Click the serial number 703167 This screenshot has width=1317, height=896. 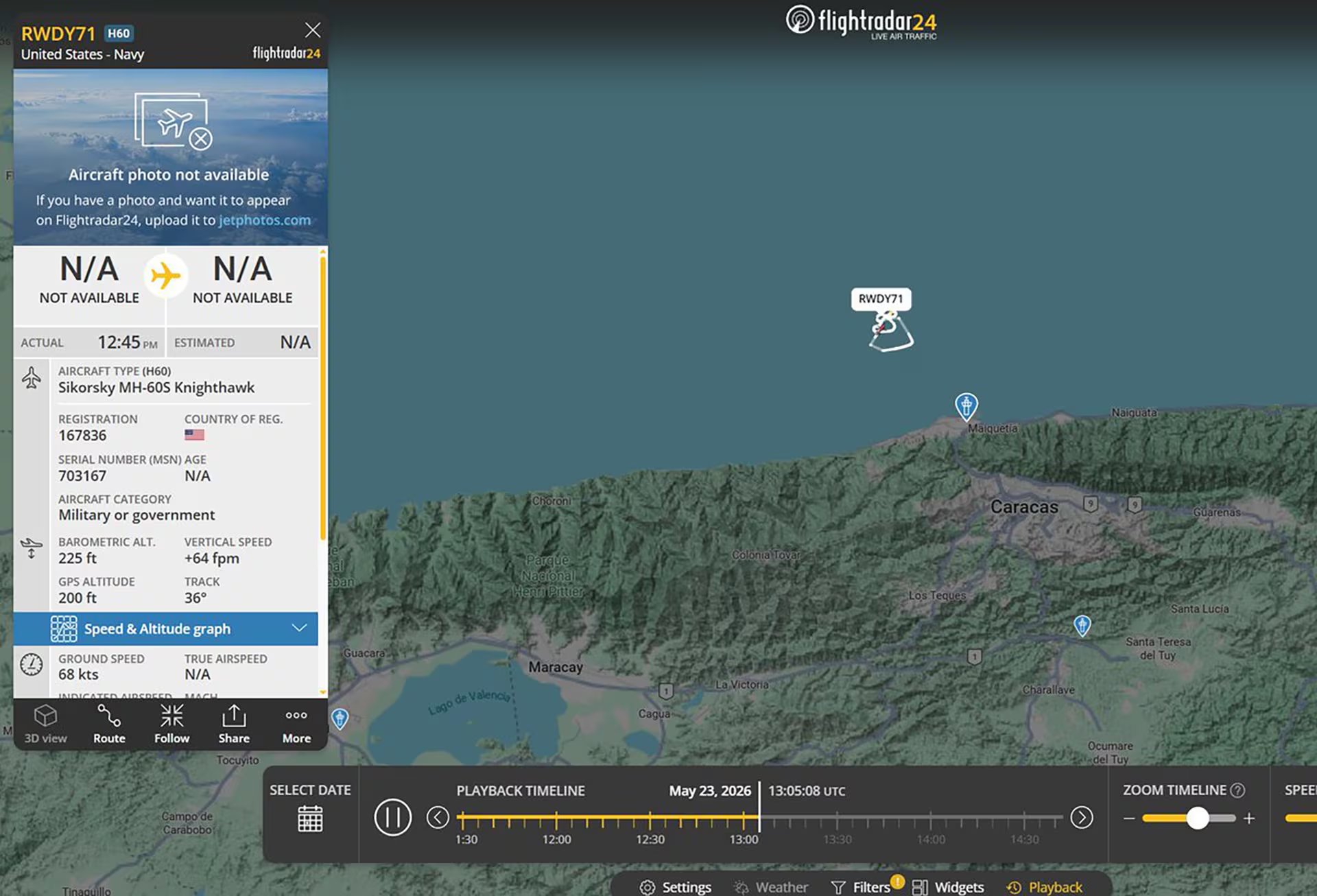tap(82, 476)
